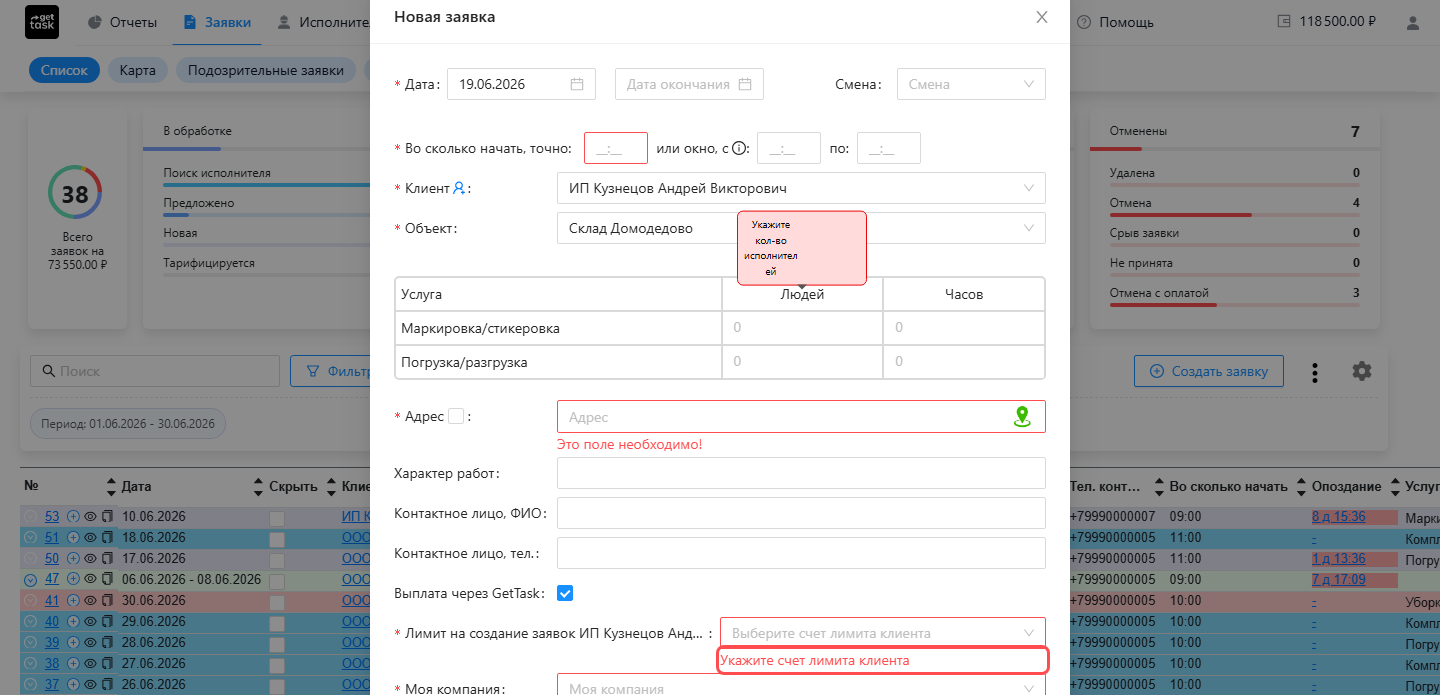The image size is (1440, 695).
Task: Tick the checkbox next to Адрес label
Action: [x=456, y=417]
